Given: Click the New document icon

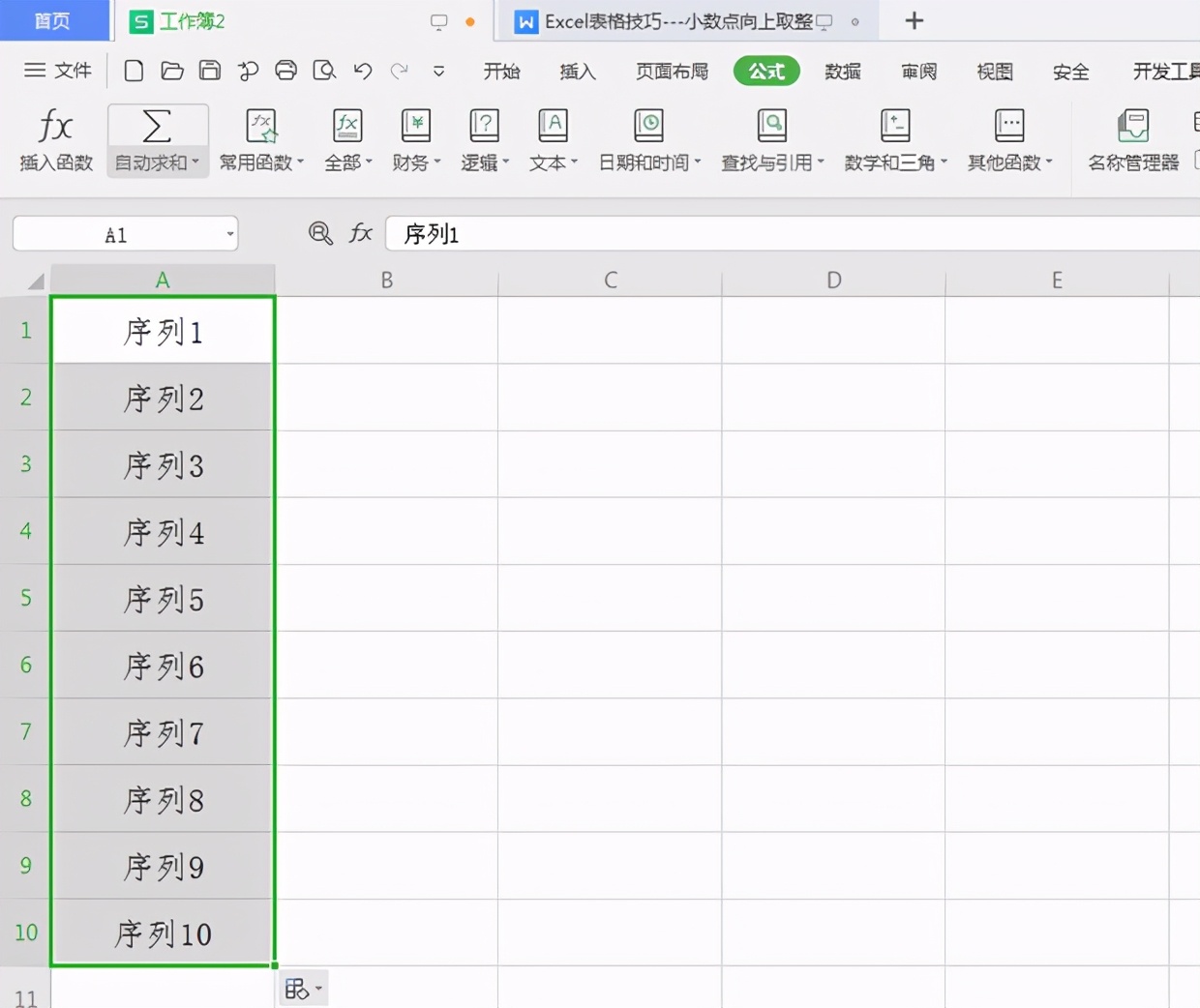Looking at the screenshot, I should click(135, 71).
